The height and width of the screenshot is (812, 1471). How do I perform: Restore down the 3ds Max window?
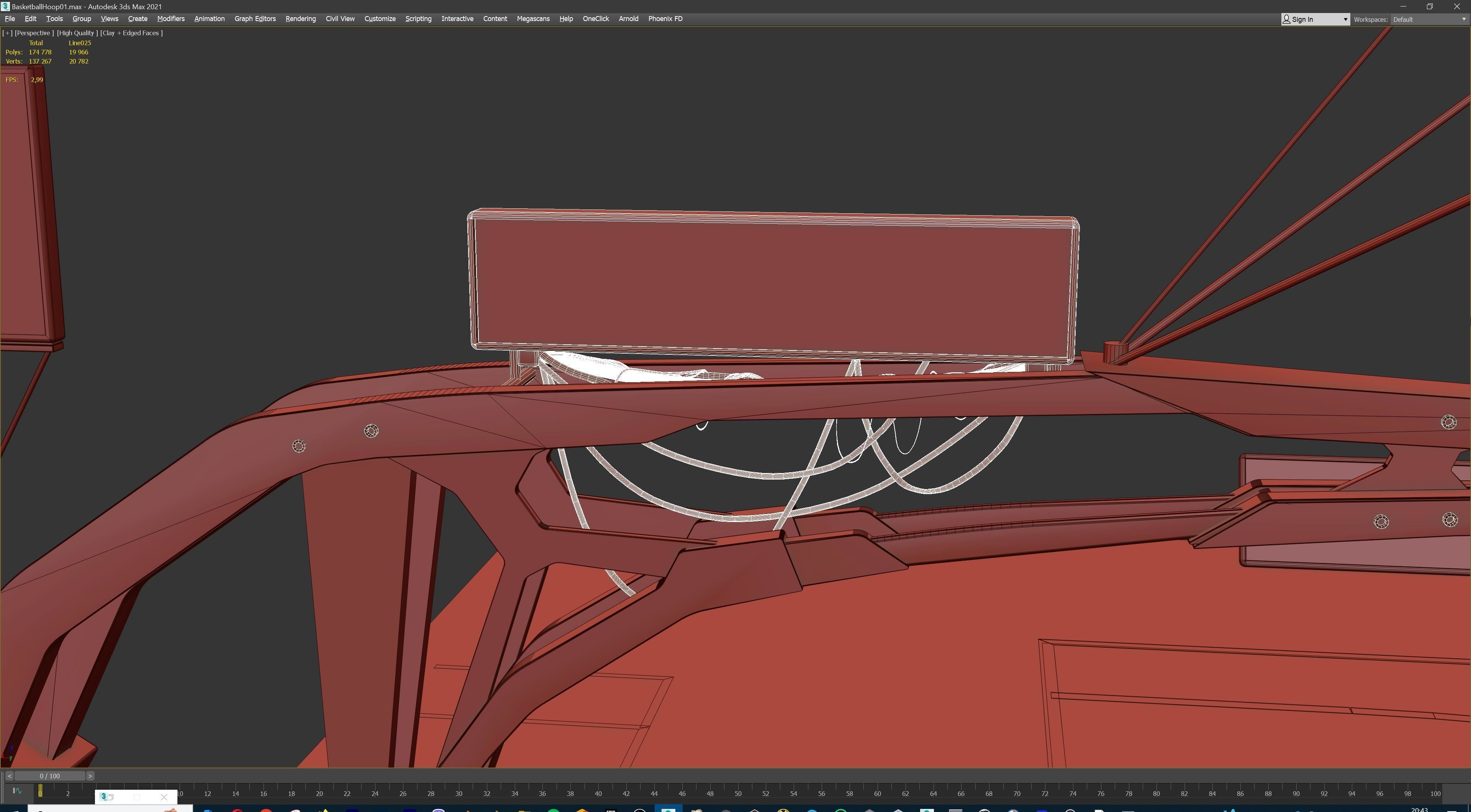[x=1429, y=6]
